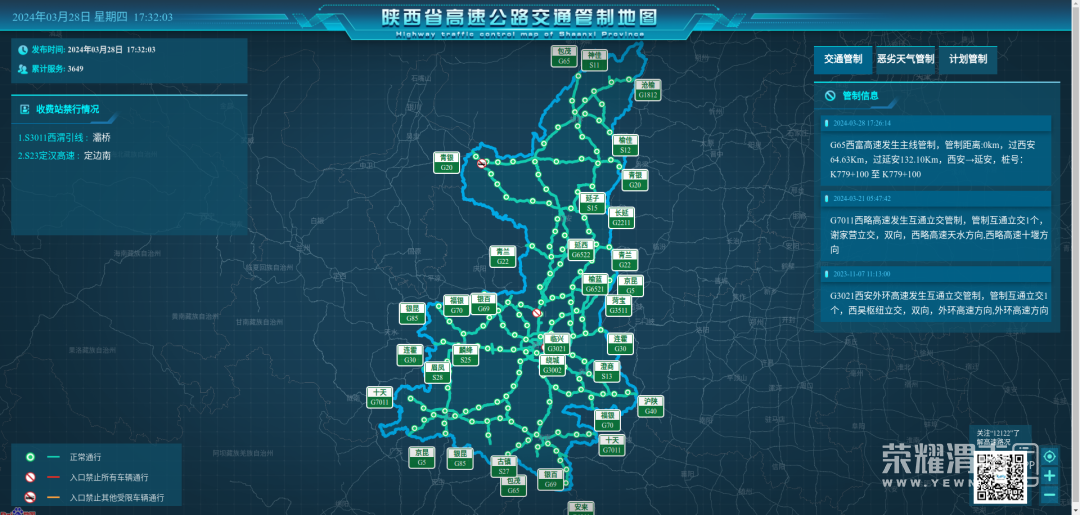Image resolution: width=1080 pixels, height=515 pixels.
Task: Select the 眉凤 S28 highway marker
Action: click(x=437, y=372)
